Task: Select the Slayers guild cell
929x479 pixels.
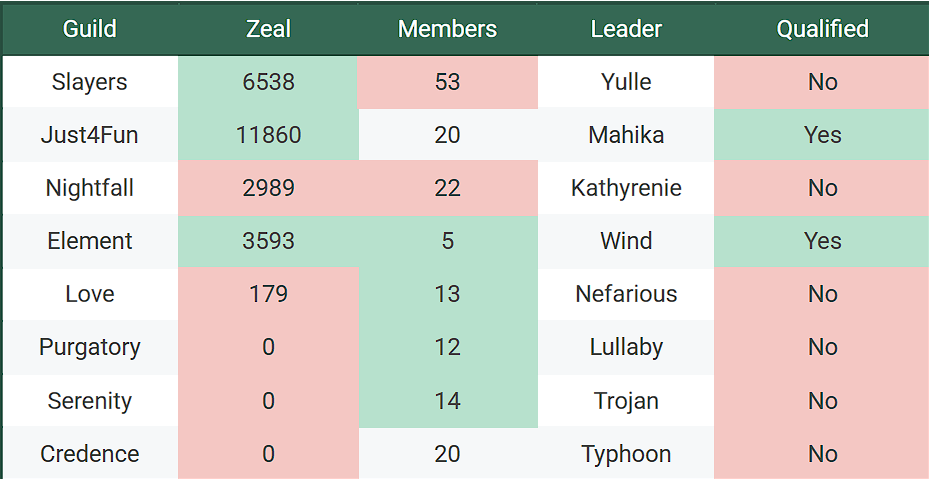Action: [x=90, y=82]
